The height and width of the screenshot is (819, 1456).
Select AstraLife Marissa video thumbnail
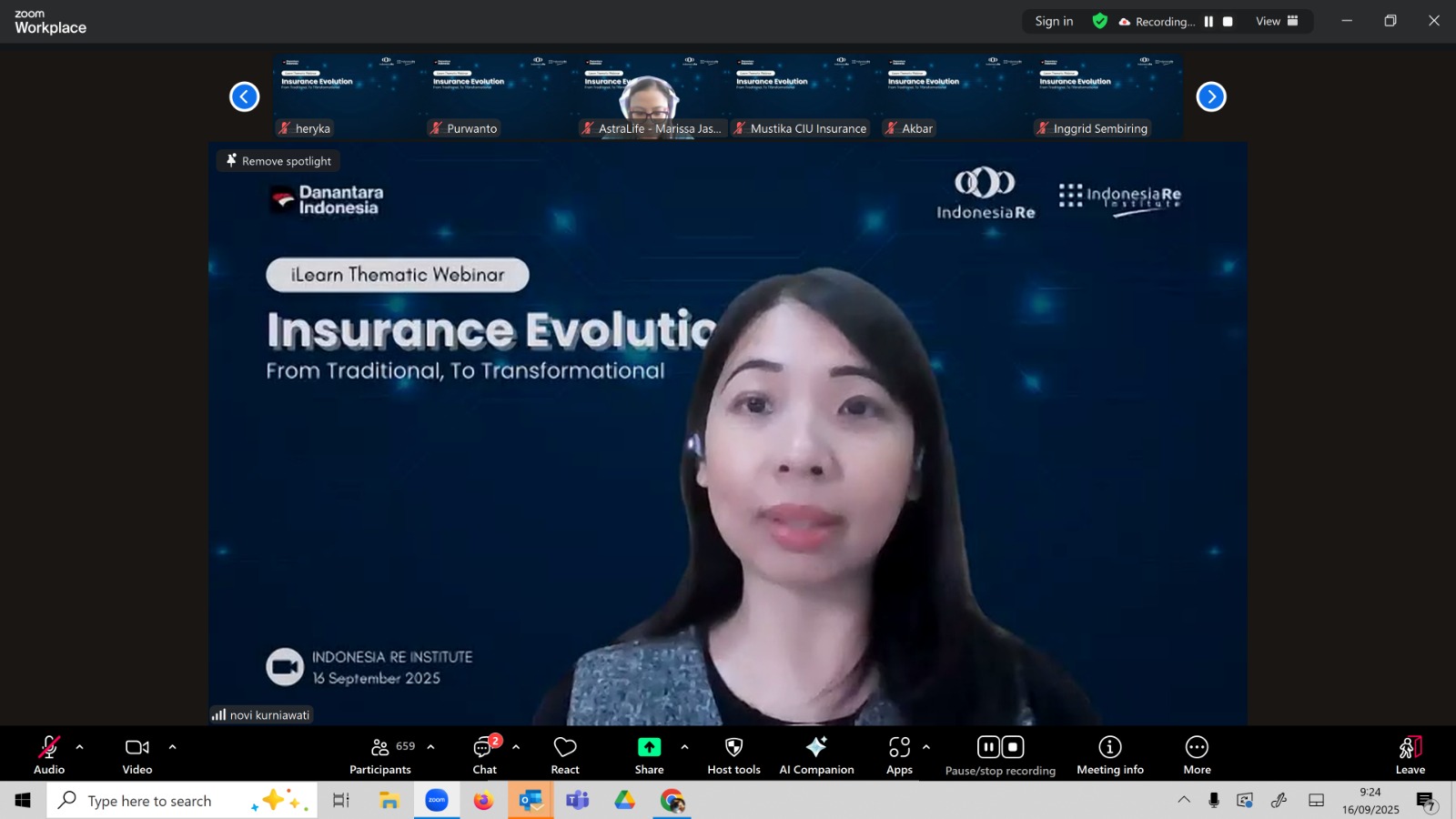tap(652, 96)
